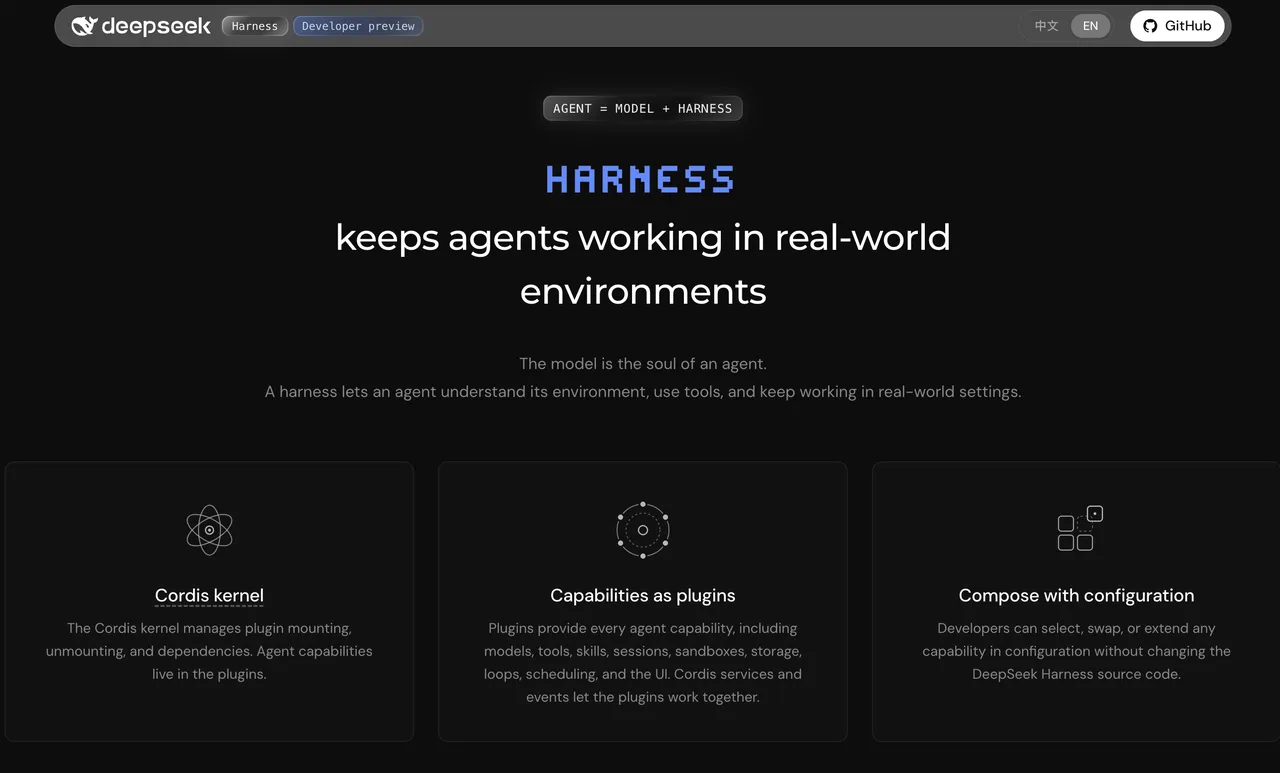Click the text 'Developers can select, swap, or extend'
The image size is (1280, 773).
coord(1076,651)
